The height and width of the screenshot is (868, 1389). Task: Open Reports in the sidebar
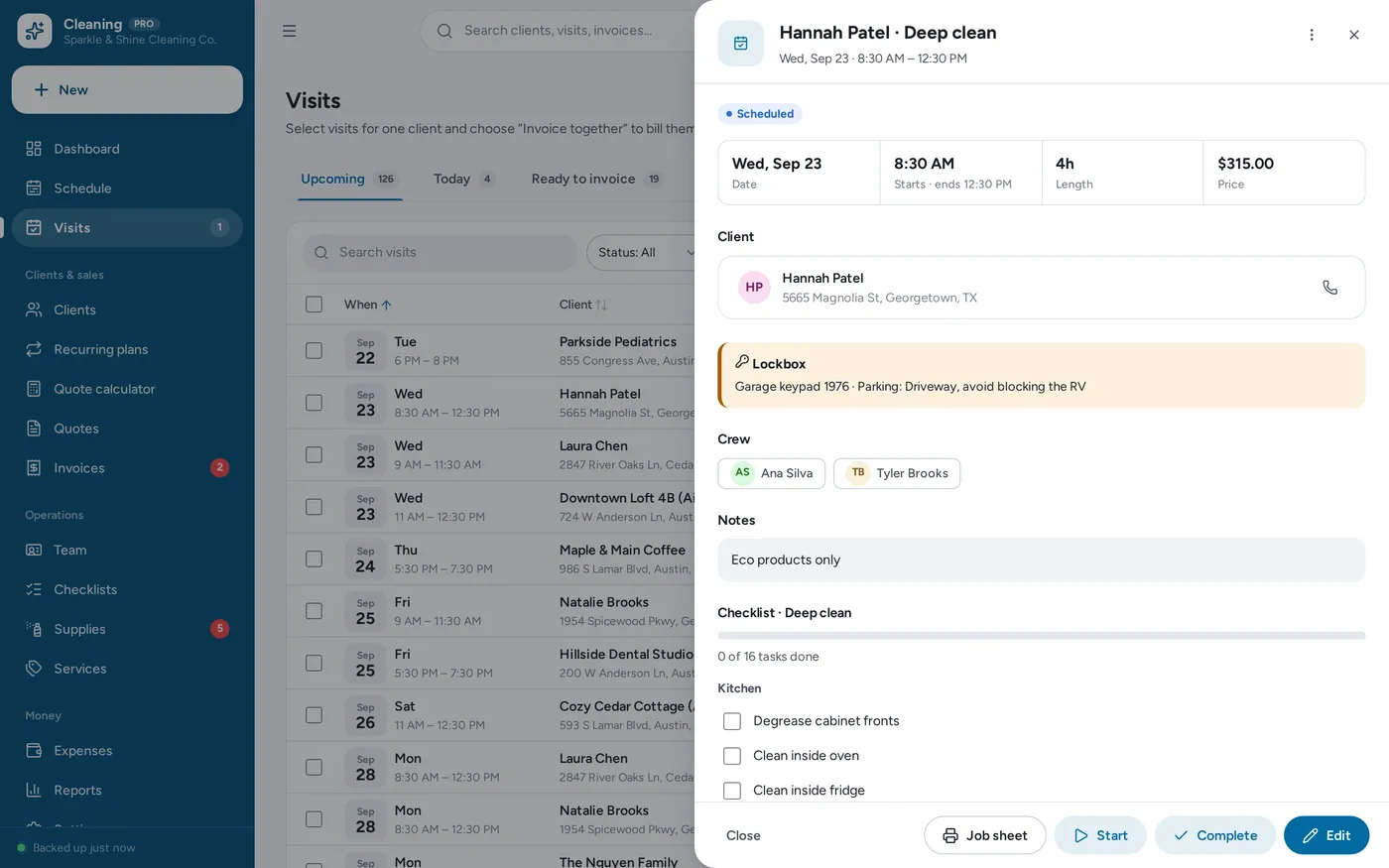coord(127,791)
